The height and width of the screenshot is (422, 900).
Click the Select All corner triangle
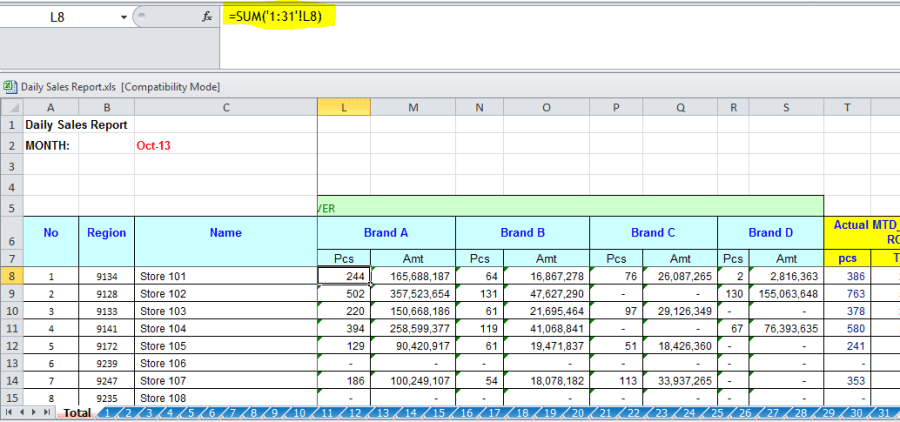click(x=11, y=108)
